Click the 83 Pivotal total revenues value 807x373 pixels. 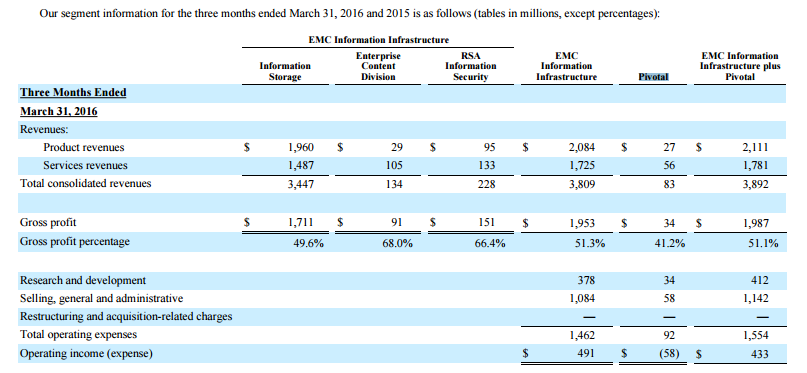point(669,184)
